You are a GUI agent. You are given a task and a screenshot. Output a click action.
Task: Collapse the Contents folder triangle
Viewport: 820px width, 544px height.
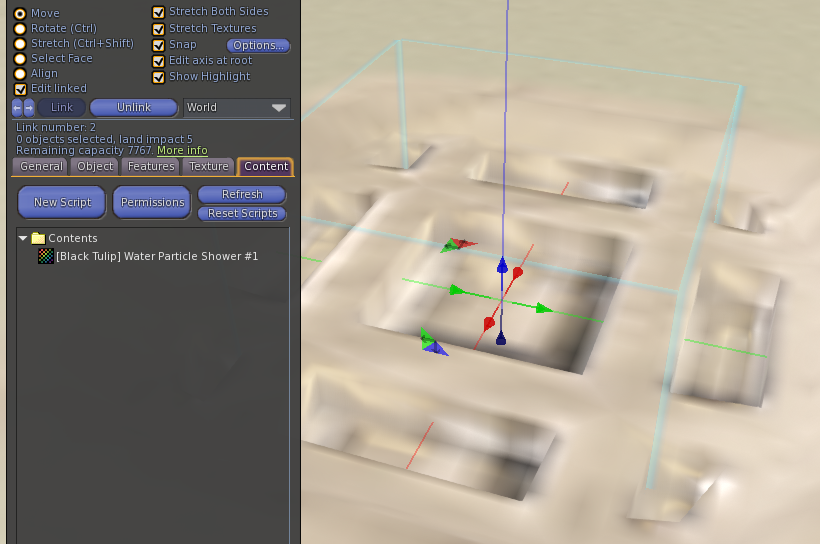[22, 238]
